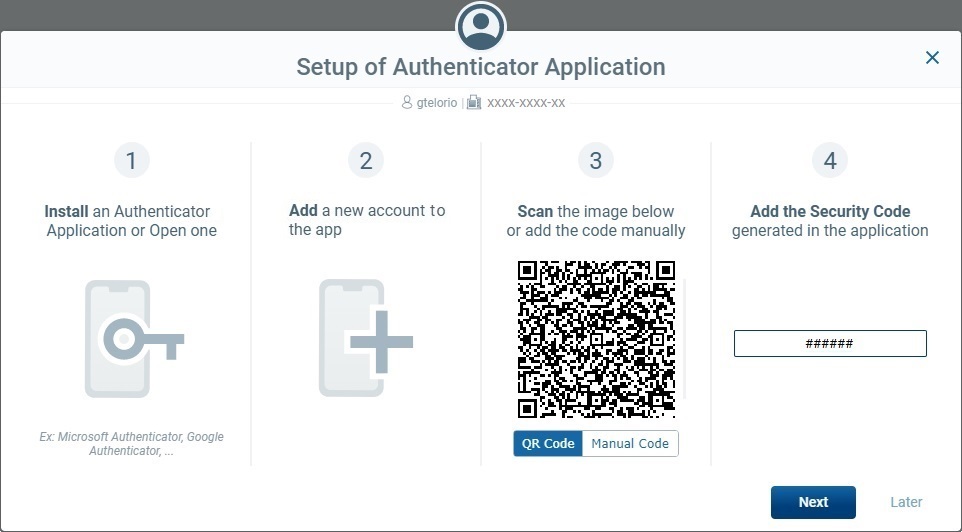This screenshot has height=532, width=962.
Task: Click the building icon beside xxxx-xxxx-xx
Action: (x=474, y=103)
